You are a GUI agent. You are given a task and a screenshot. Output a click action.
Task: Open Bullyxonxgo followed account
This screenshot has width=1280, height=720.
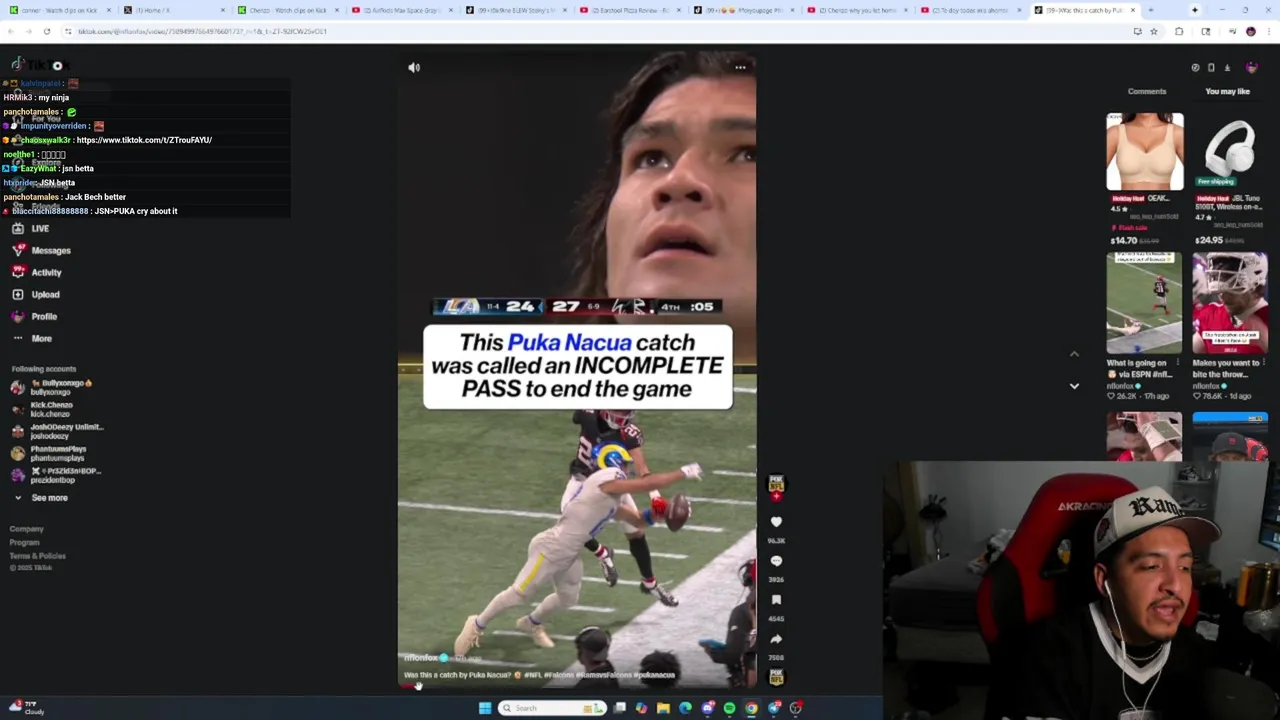coord(52,387)
